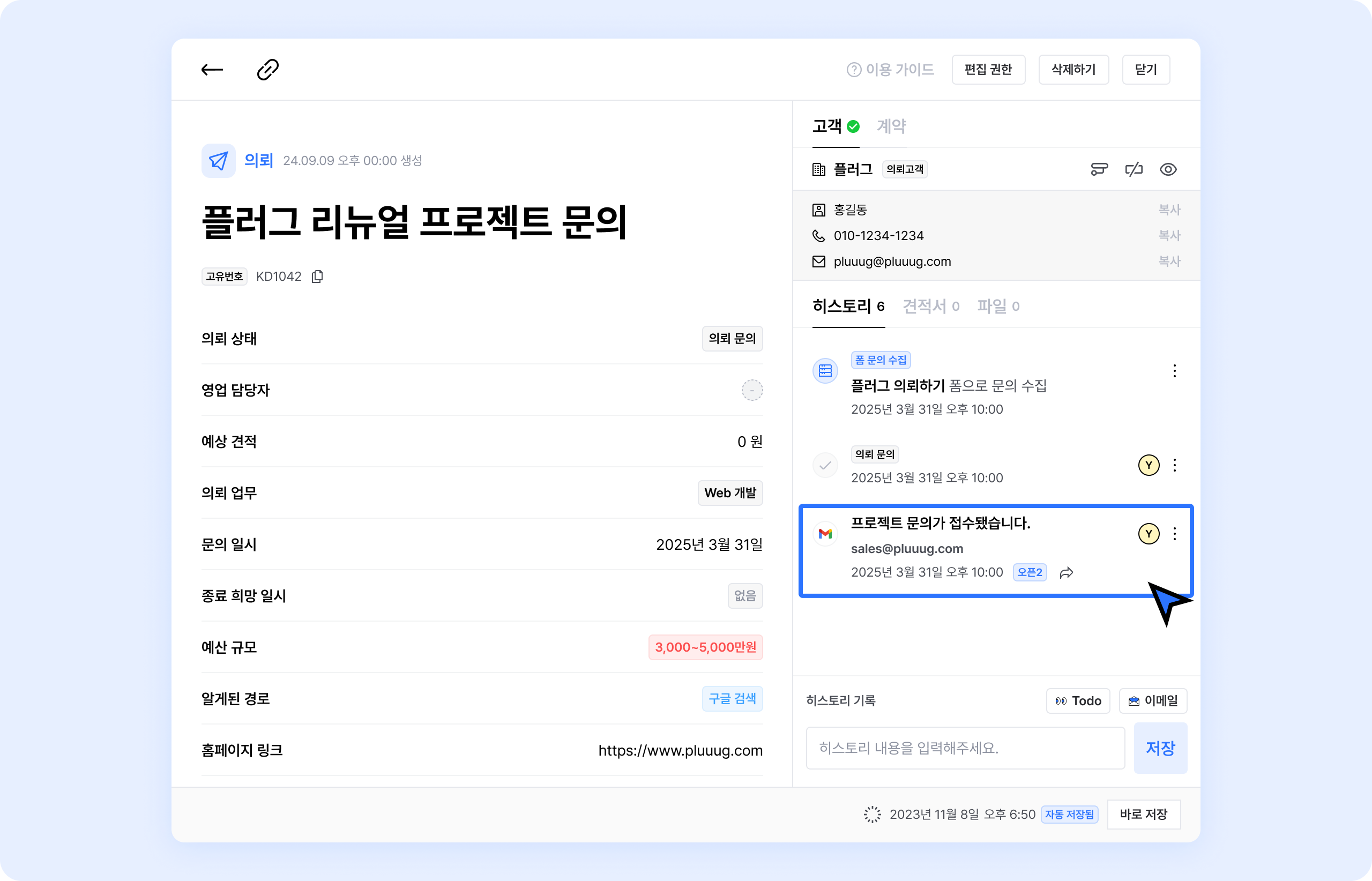Copy link with chain icon
The image size is (1372, 881).
click(x=268, y=70)
